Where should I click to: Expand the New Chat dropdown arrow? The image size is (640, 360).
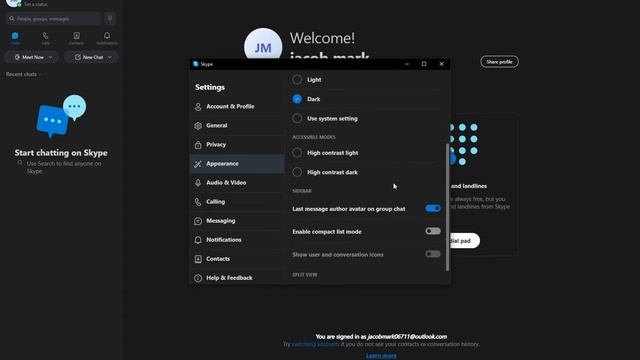(x=110, y=57)
